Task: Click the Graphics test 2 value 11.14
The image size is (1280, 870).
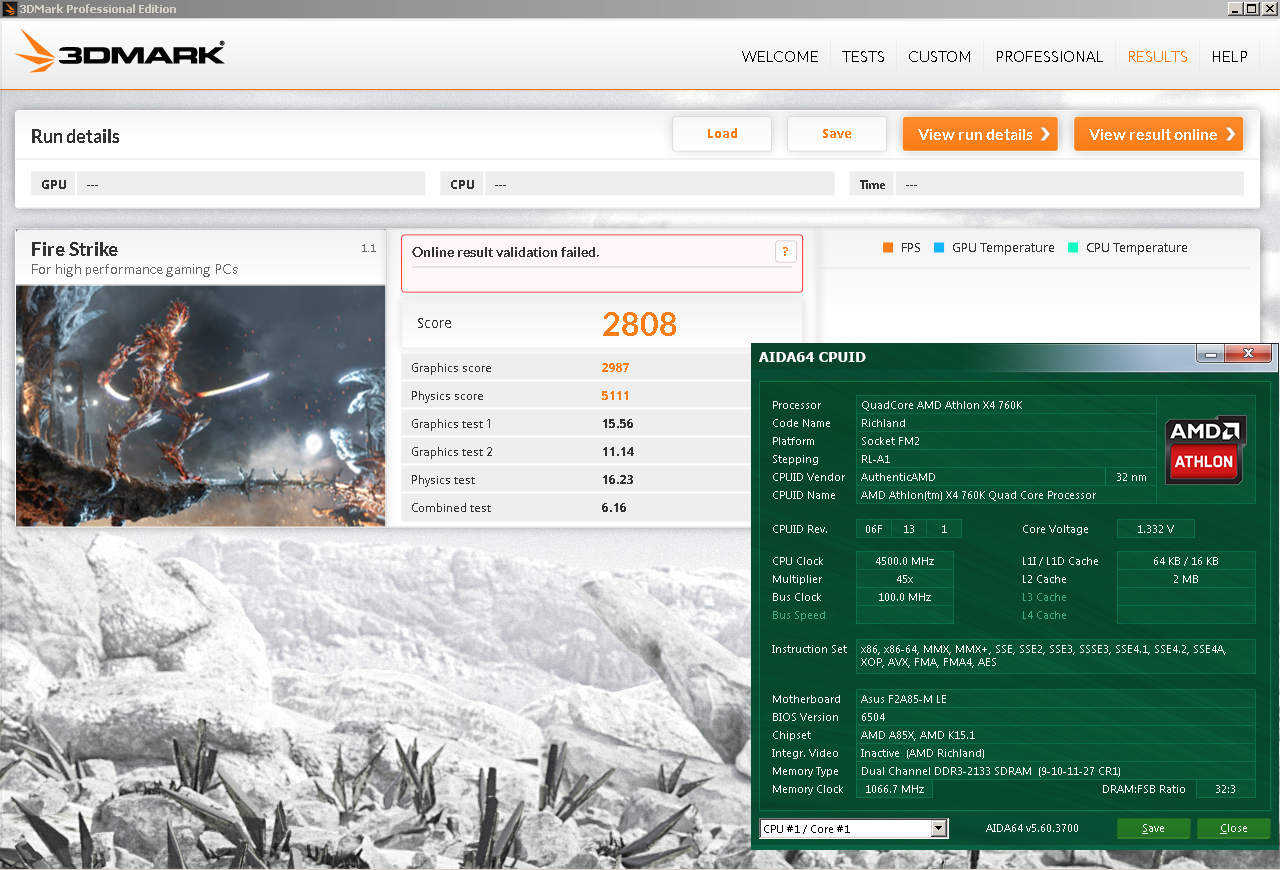Action: tap(617, 452)
